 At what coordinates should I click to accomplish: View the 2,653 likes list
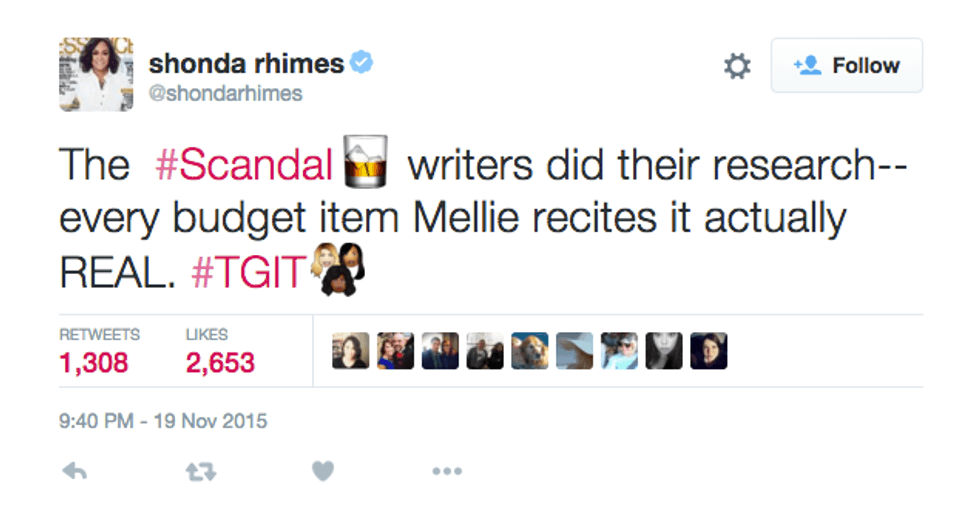(220, 362)
